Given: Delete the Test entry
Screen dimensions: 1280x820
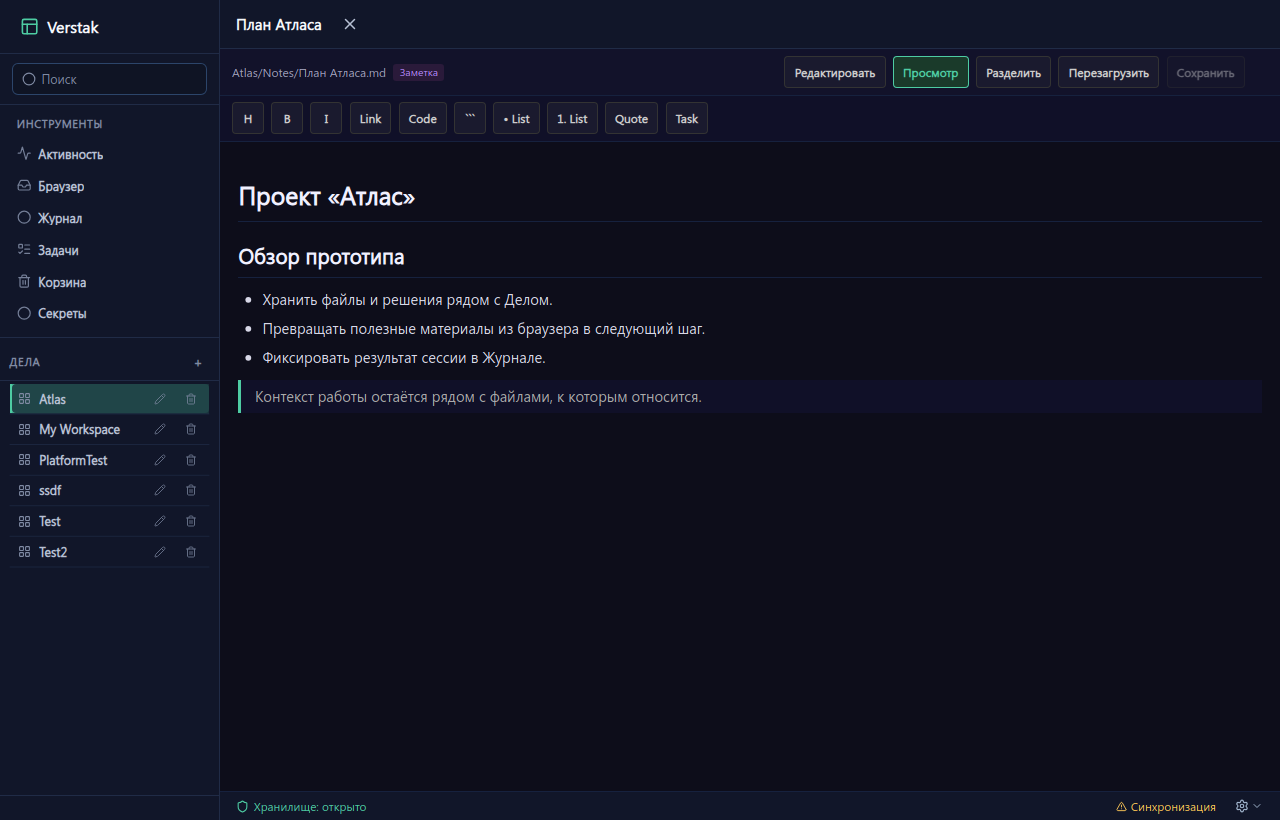Looking at the screenshot, I should click(191, 521).
